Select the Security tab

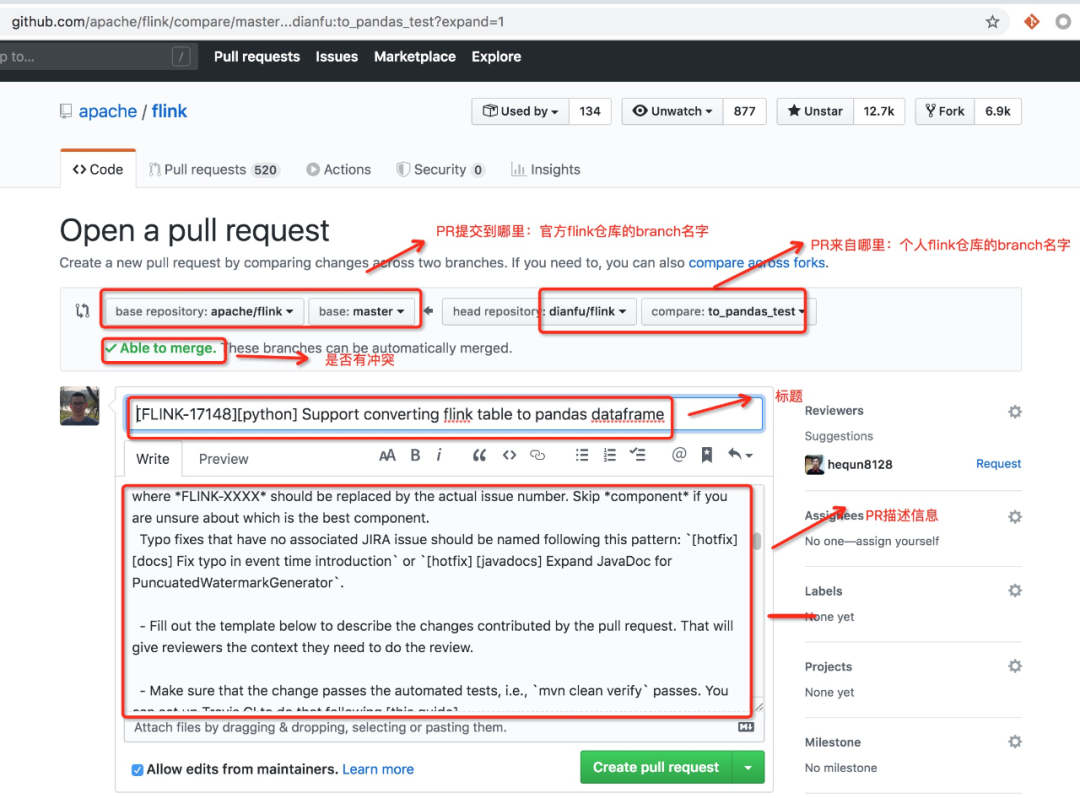(441, 169)
